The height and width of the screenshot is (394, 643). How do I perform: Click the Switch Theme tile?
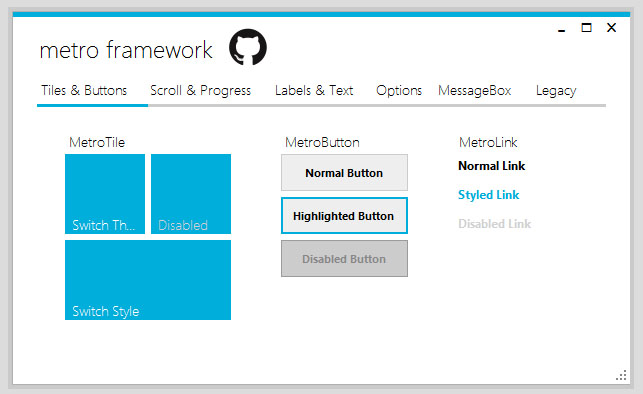click(105, 194)
